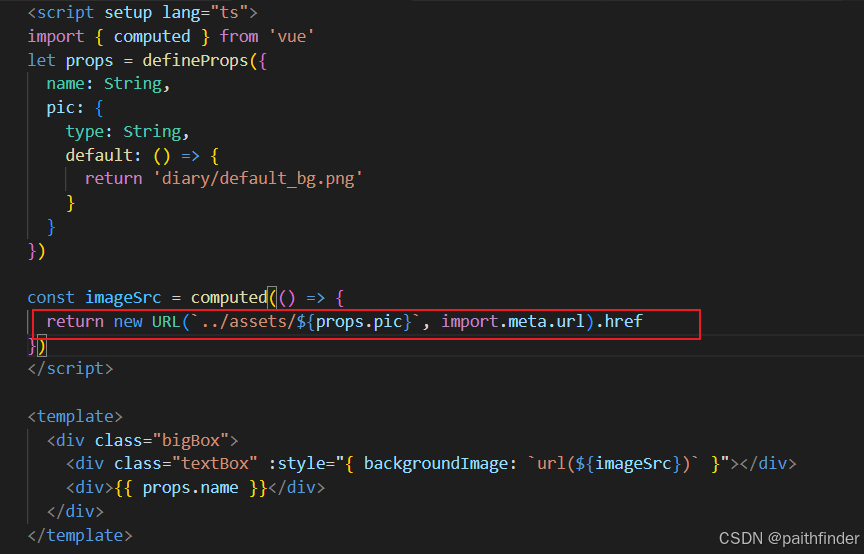Click the 'script setup lang="ts"' opening tag
864x554 pixels.
[x=143, y=12]
